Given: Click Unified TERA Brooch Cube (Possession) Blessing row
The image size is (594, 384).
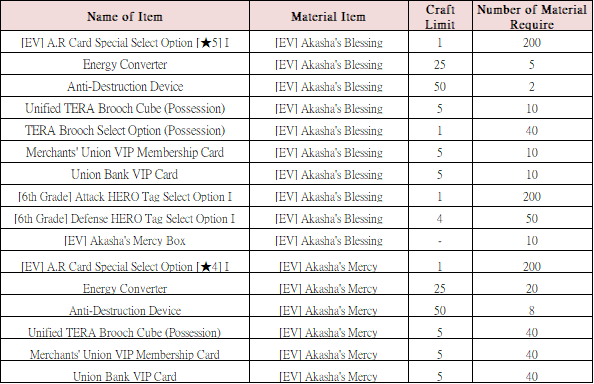Looking at the screenshot, I should [x=125, y=108].
